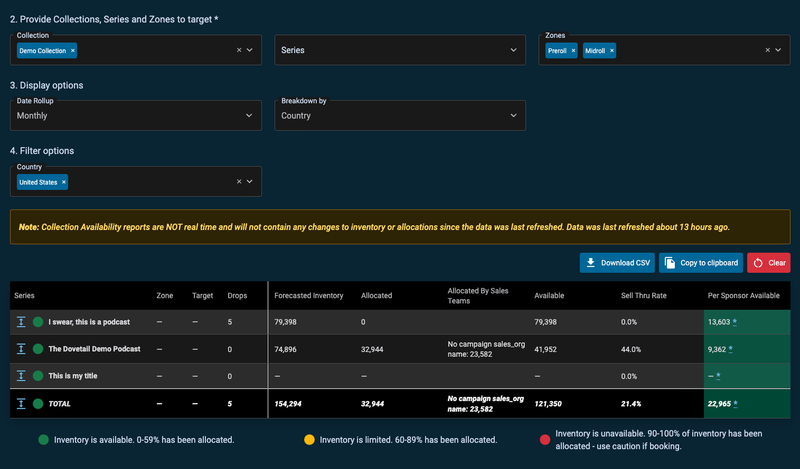Click the Drops column header
The image size is (800, 469).
(237, 295)
